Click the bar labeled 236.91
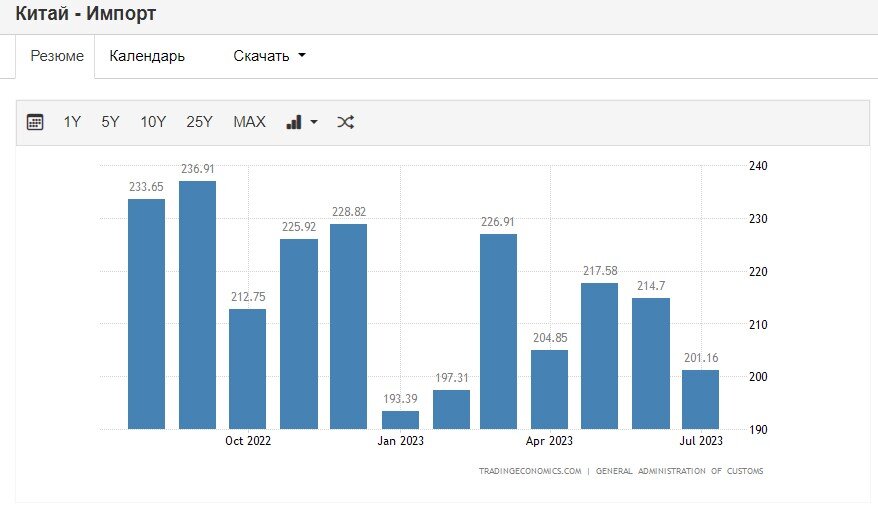 coord(197,305)
